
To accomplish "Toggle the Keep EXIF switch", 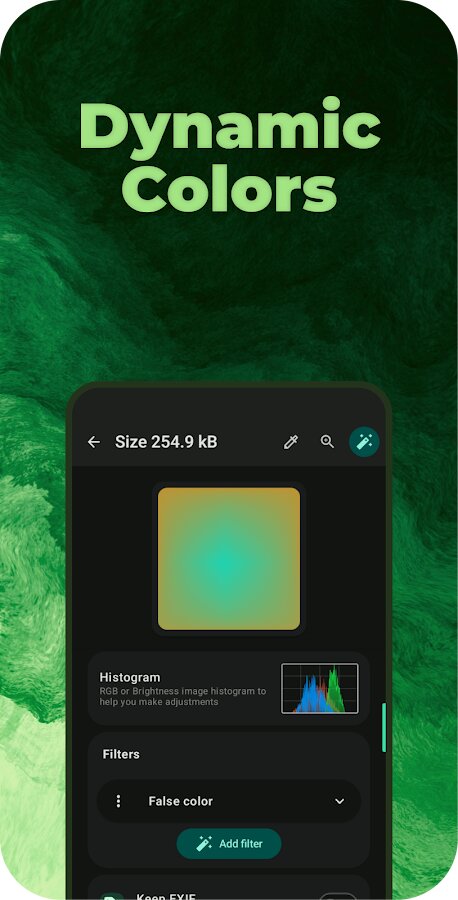I will 338,897.
